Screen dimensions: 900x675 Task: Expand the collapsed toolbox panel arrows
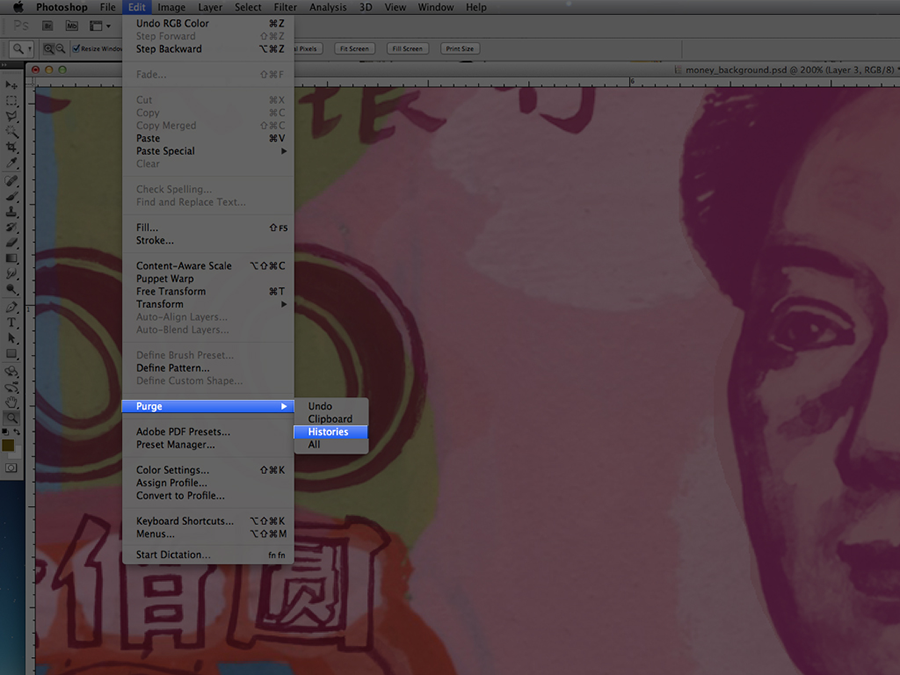click(x=3, y=65)
